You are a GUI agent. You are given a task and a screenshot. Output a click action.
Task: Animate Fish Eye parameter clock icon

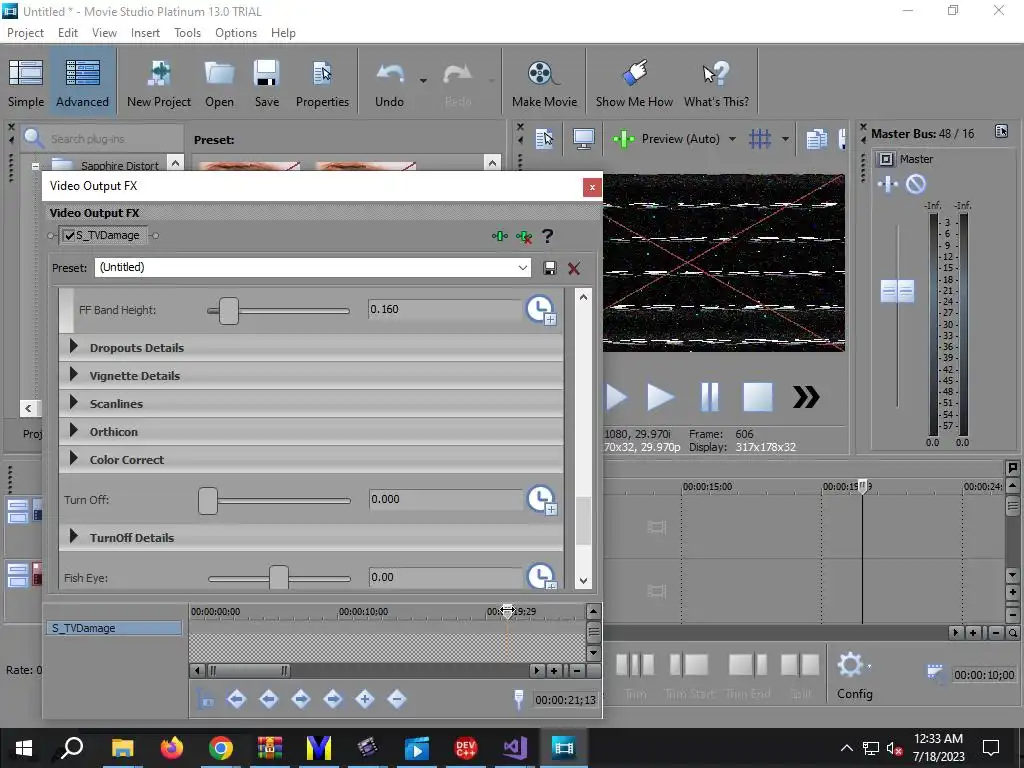(x=541, y=576)
